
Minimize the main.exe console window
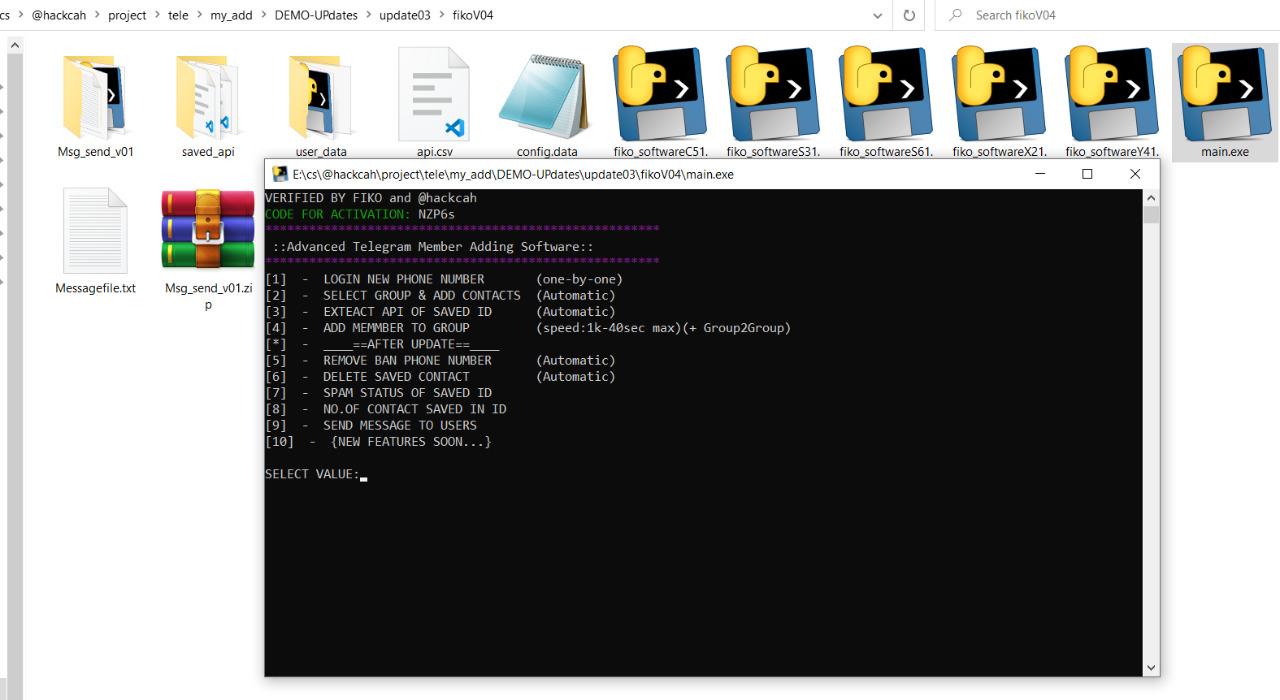pos(1041,174)
